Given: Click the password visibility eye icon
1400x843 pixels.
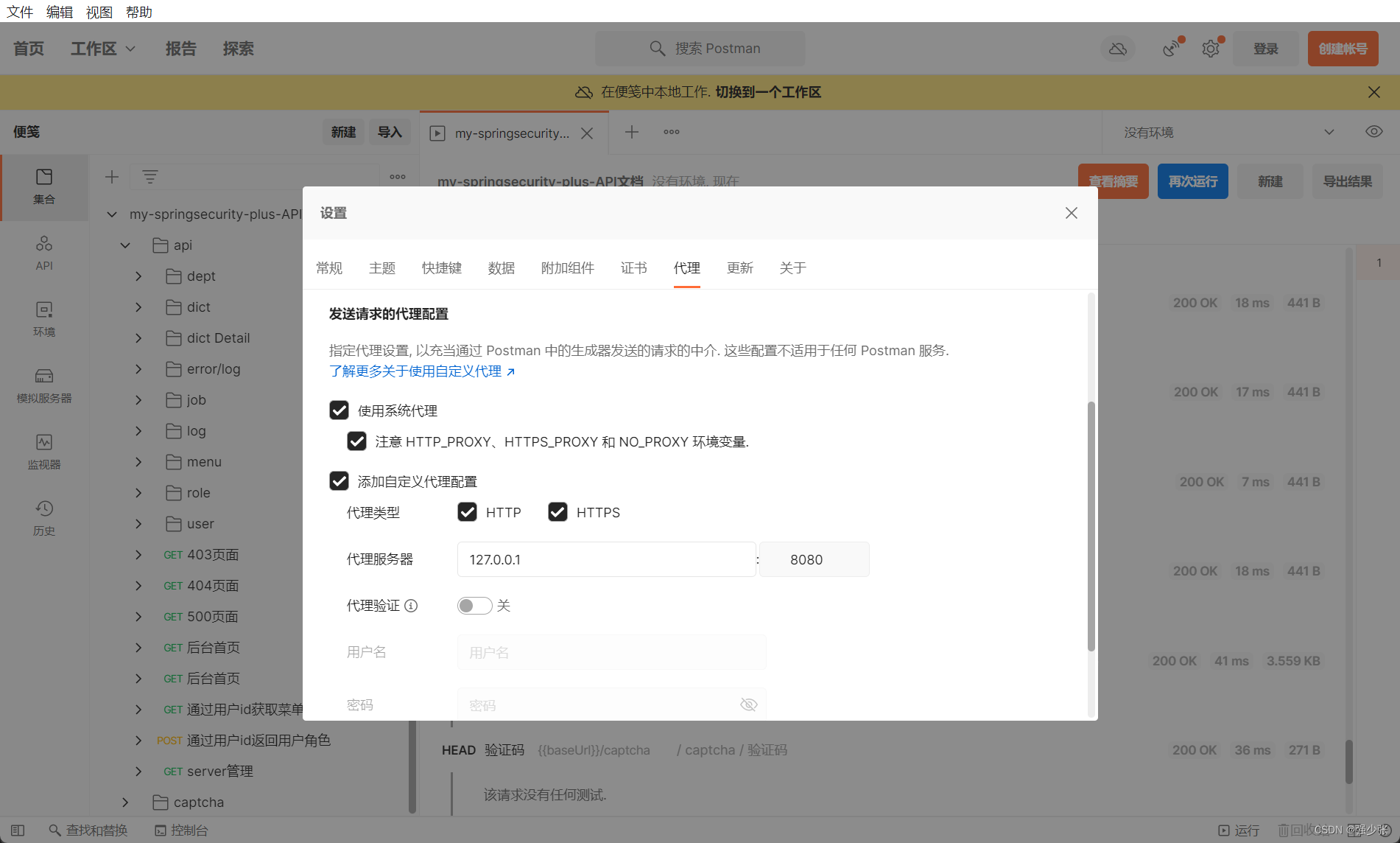Looking at the screenshot, I should point(749,705).
